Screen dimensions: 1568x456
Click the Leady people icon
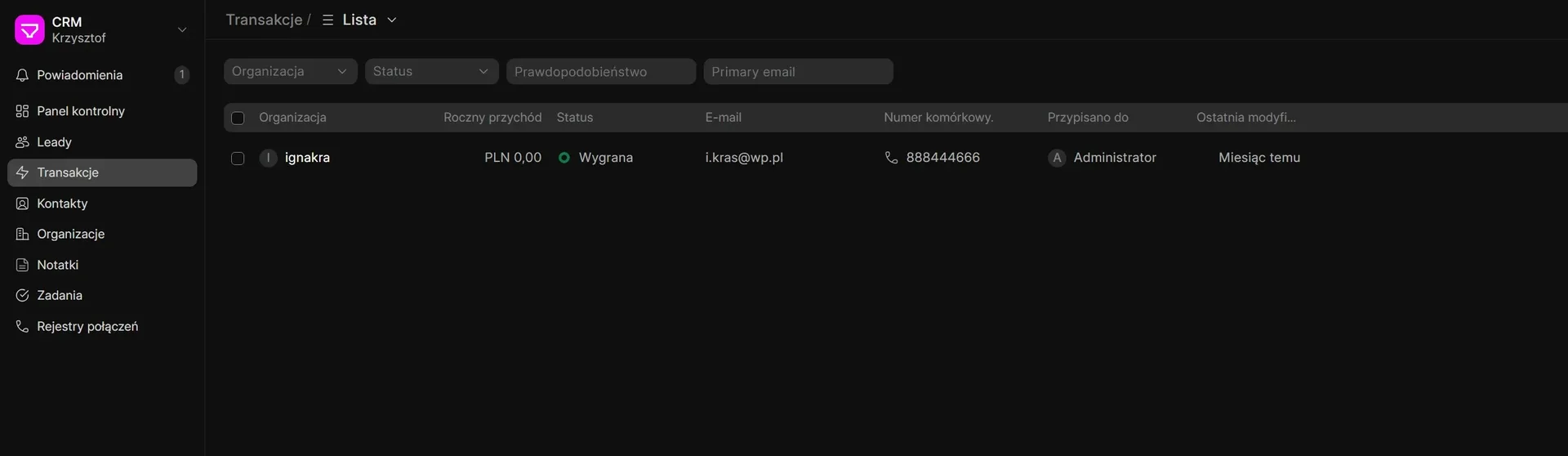[x=22, y=142]
